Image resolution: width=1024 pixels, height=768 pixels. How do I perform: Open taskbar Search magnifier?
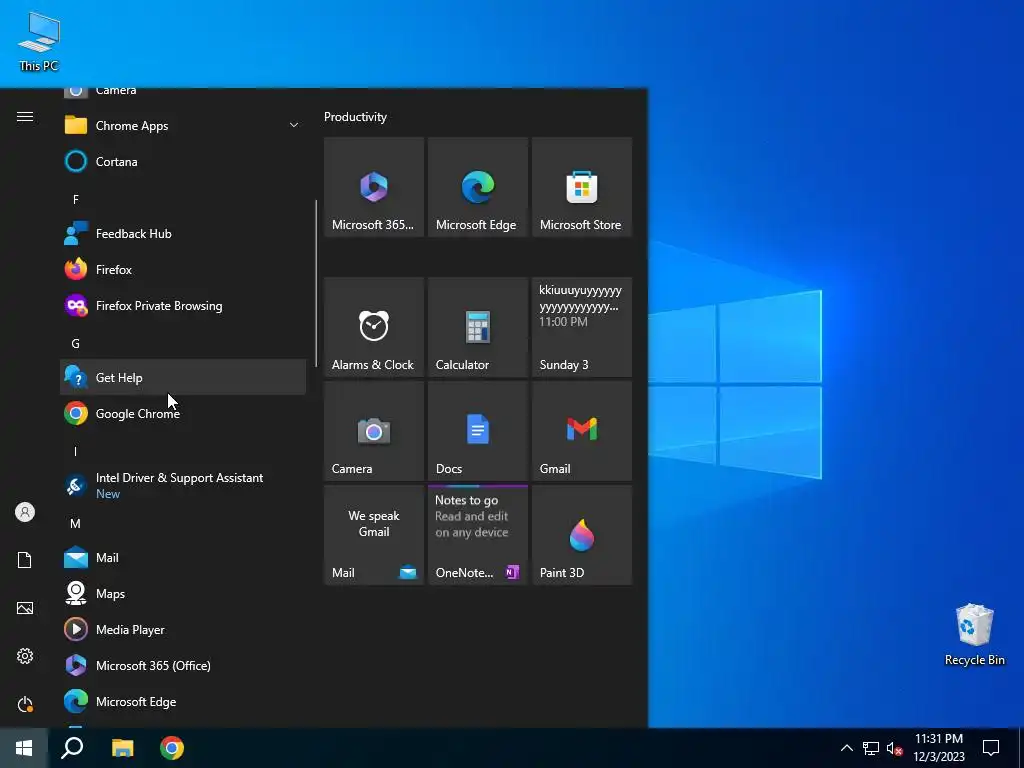coord(72,748)
